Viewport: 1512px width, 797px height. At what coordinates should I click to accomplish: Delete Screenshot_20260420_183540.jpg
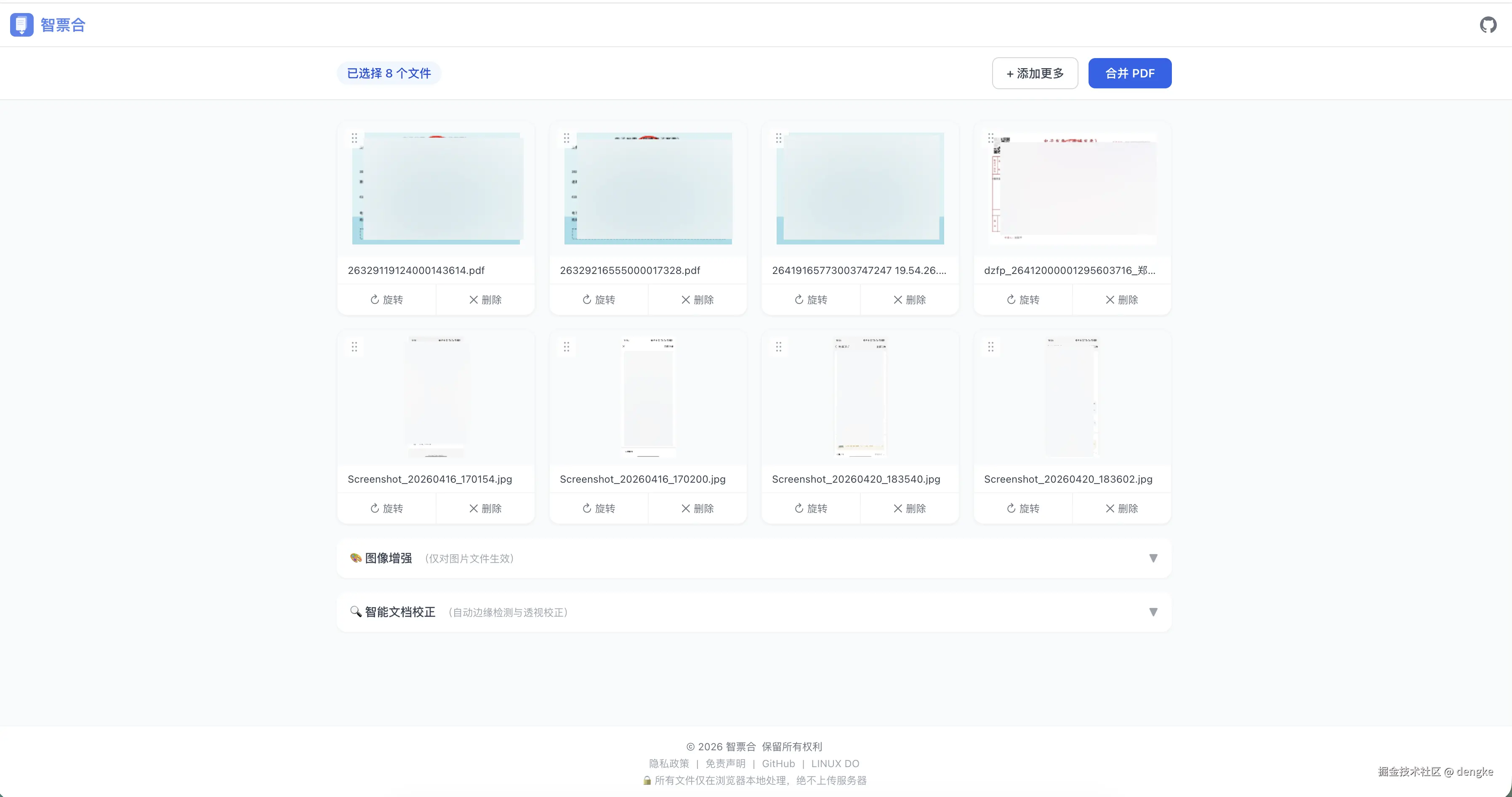pos(909,508)
